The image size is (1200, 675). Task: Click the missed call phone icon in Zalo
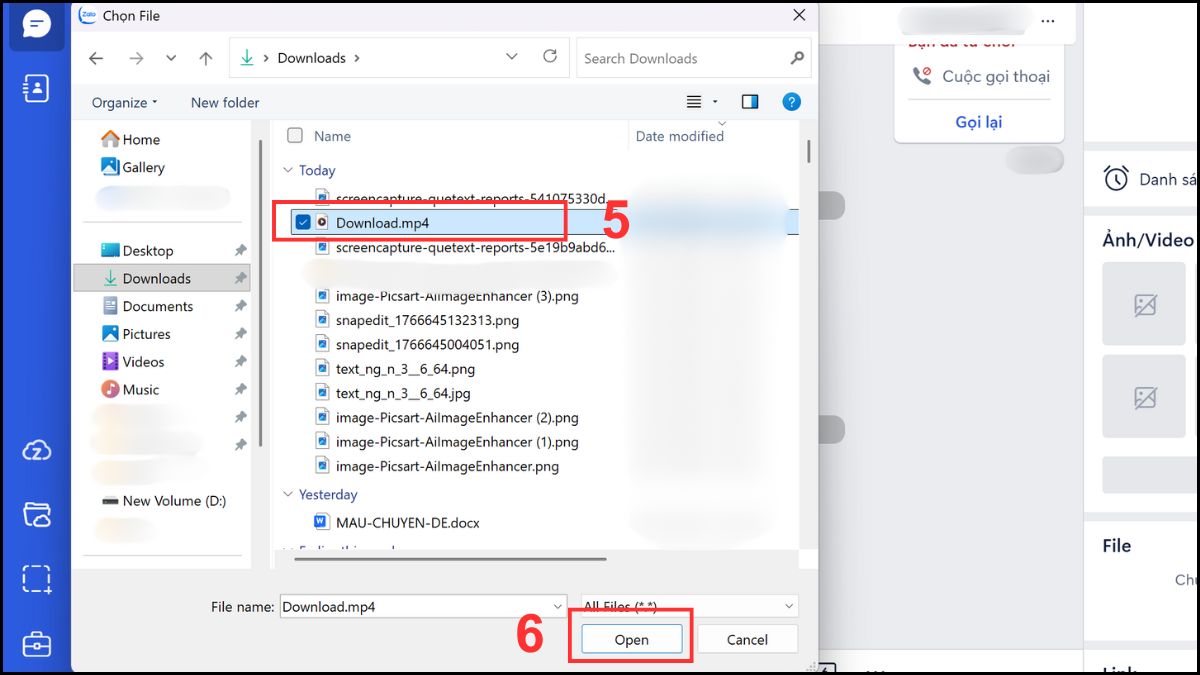(x=922, y=76)
